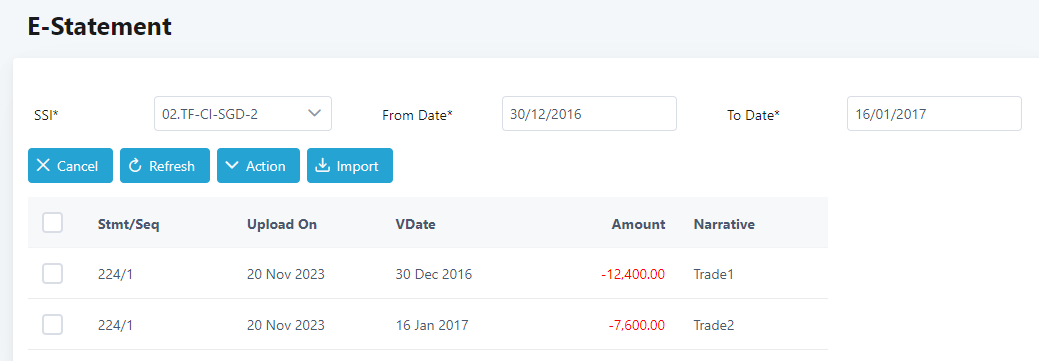Click the From Date field 30/12/2016
The height and width of the screenshot is (361, 1039).
[x=589, y=113]
